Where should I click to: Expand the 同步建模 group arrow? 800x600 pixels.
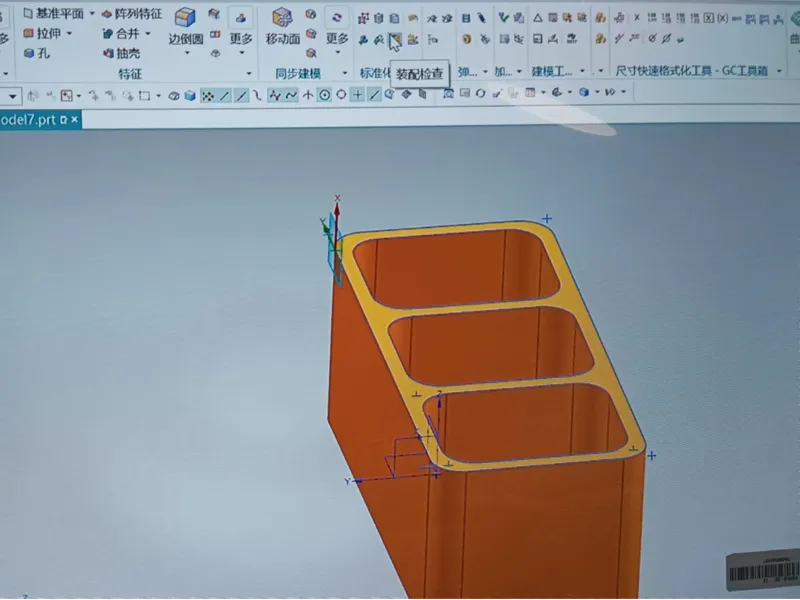click(x=344, y=73)
